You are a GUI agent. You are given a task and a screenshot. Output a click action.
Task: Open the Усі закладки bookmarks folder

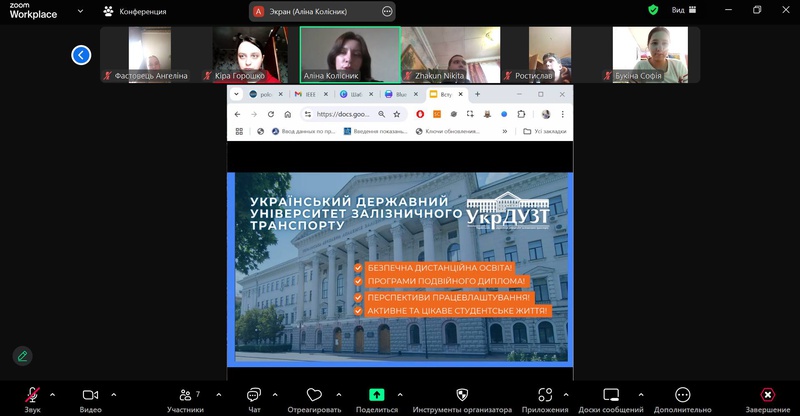[x=545, y=131]
